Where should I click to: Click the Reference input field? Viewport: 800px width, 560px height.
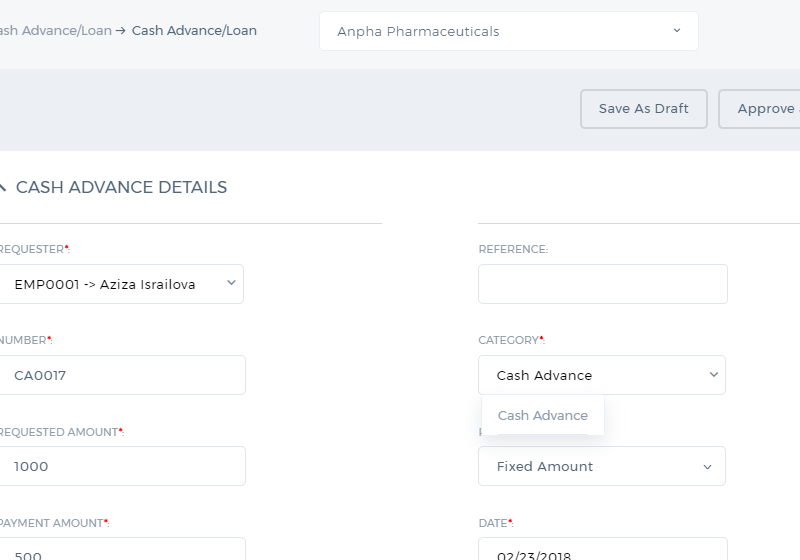pyautogui.click(x=603, y=284)
